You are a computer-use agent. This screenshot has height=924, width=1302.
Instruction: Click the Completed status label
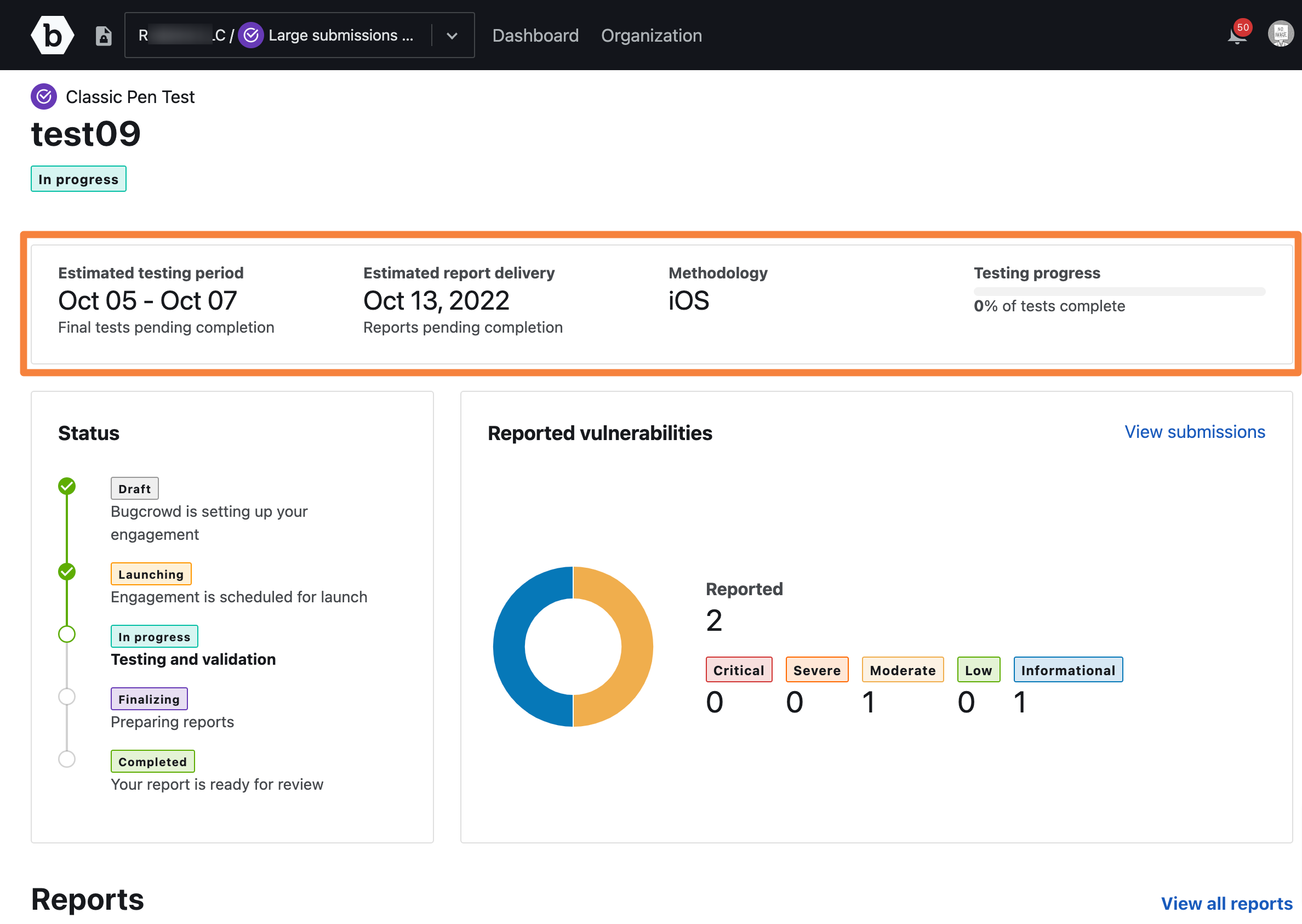(152, 762)
